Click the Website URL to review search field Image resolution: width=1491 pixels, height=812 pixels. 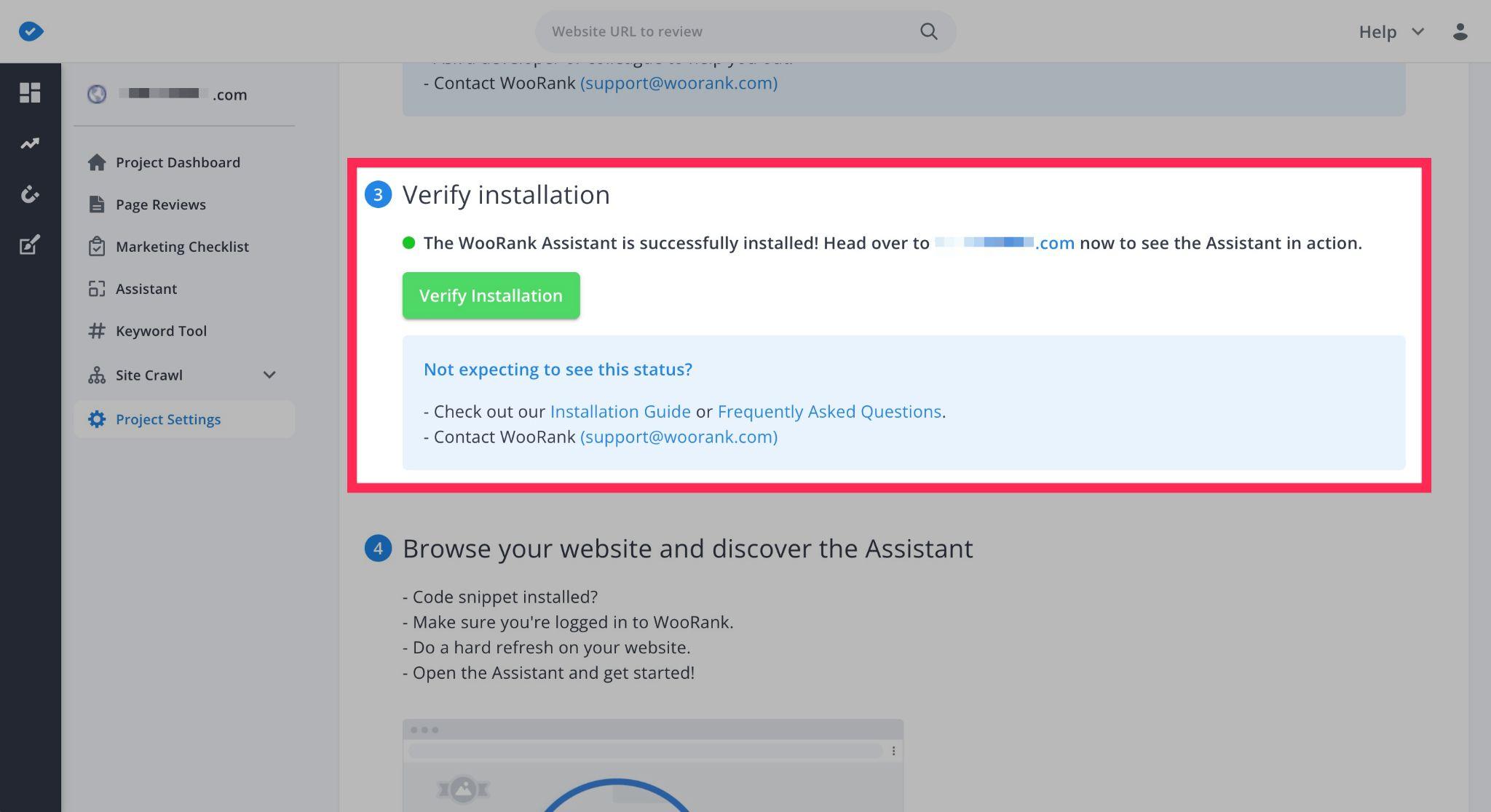coord(745,31)
